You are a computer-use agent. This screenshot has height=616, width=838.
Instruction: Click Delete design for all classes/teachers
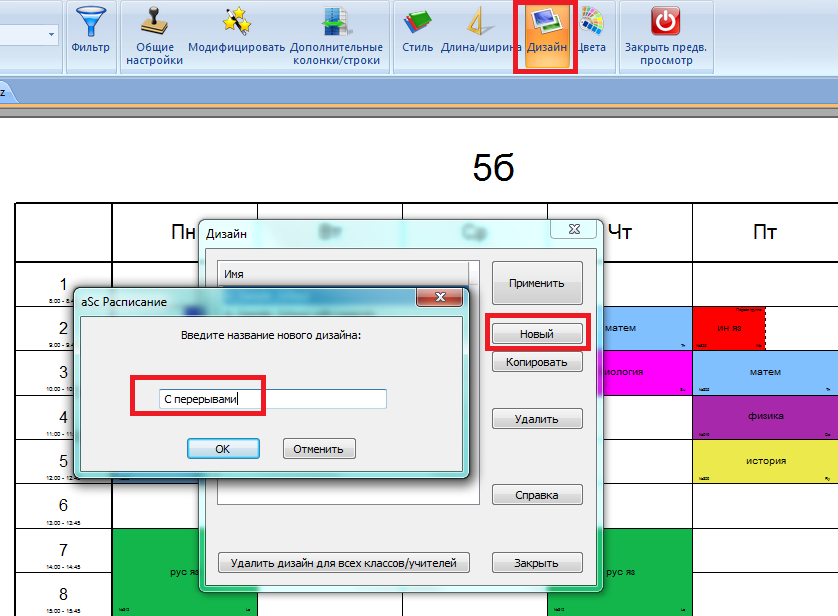pyautogui.click(x=343, y=563)
